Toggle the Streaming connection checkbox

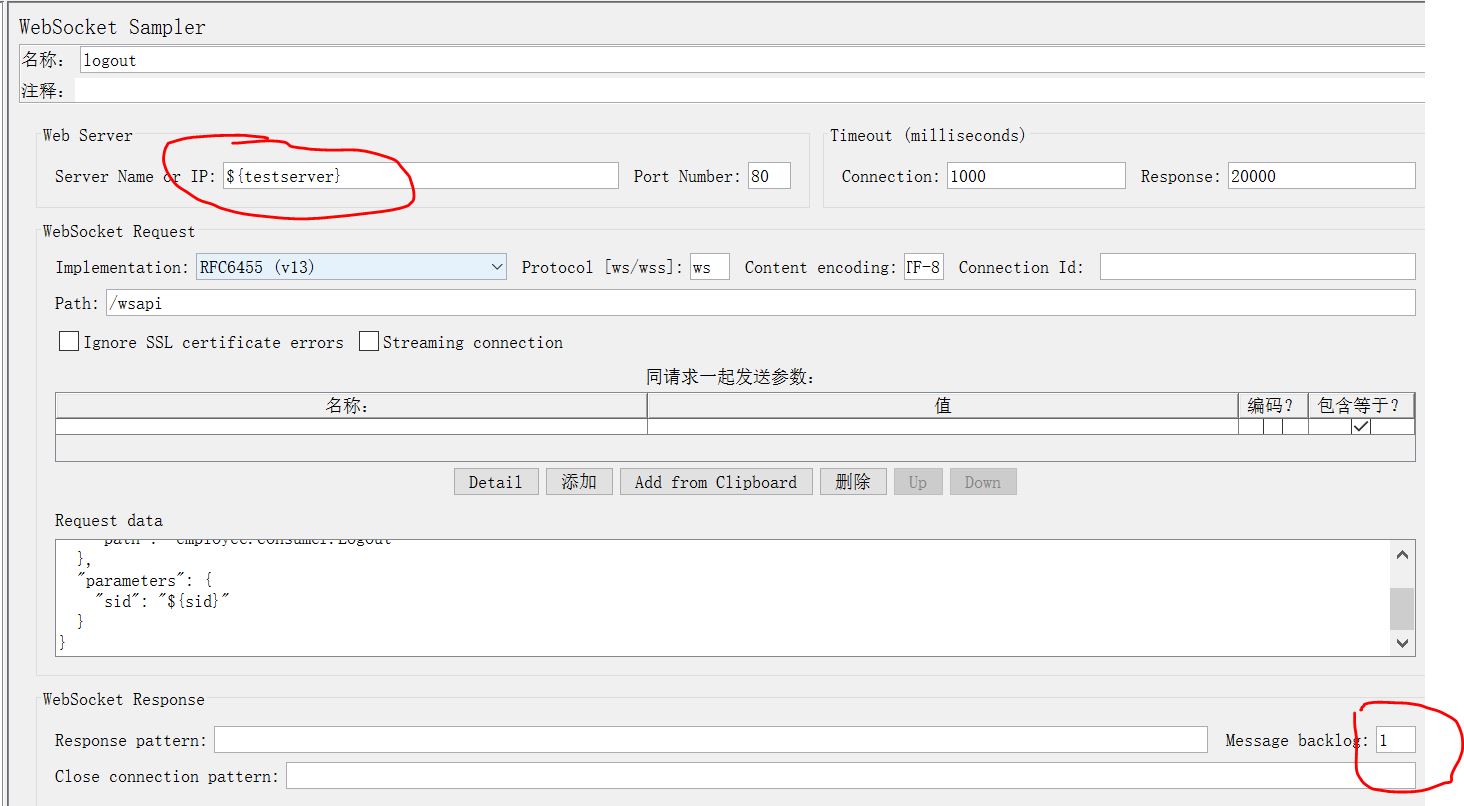click(369, 342)
